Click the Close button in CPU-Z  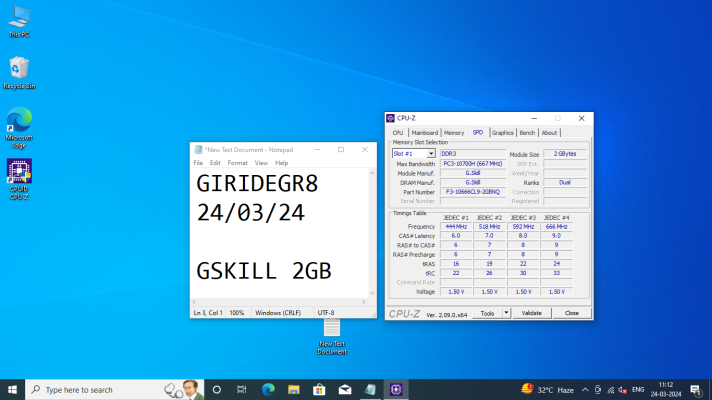point(572,313)
